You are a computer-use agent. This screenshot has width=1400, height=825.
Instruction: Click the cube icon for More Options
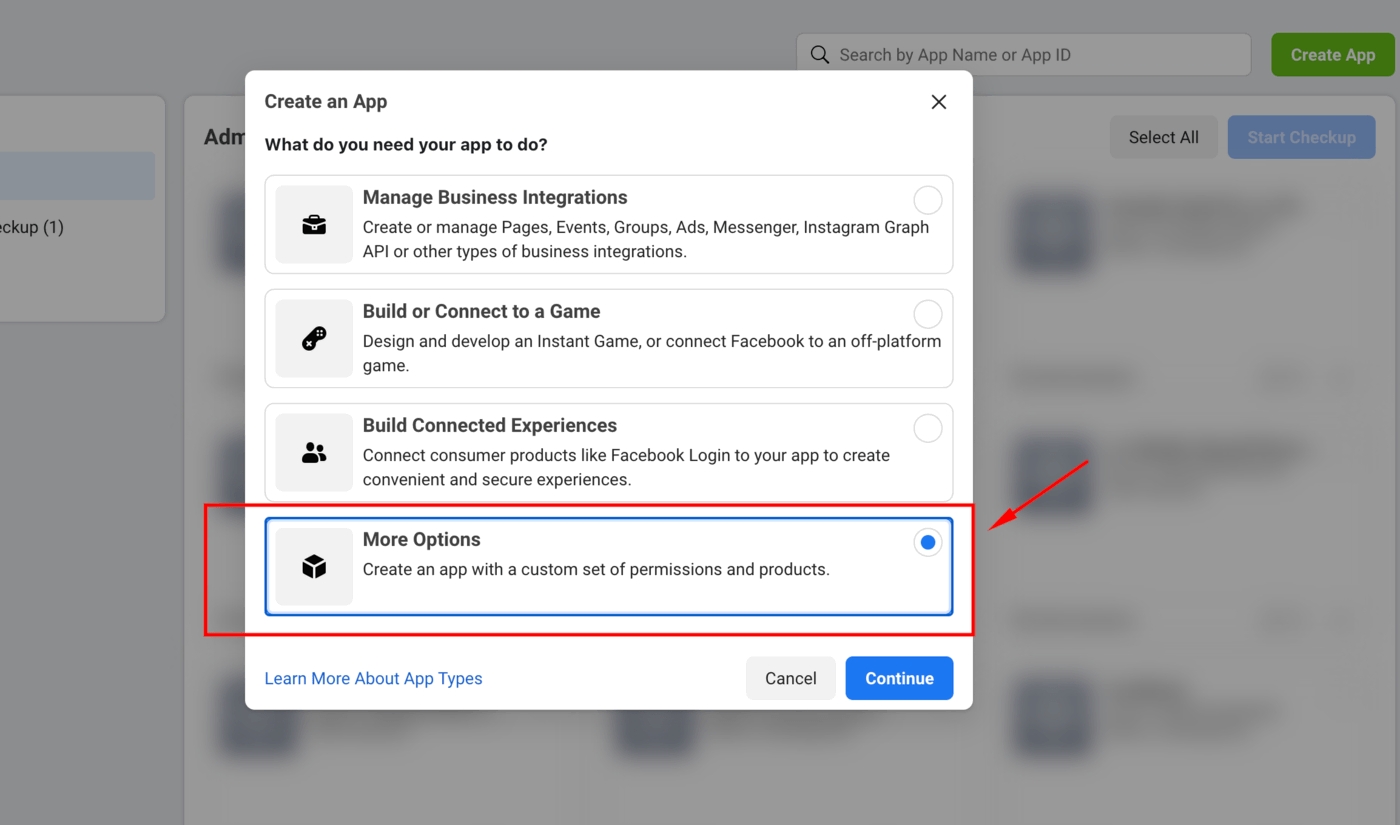coord(314,567)
